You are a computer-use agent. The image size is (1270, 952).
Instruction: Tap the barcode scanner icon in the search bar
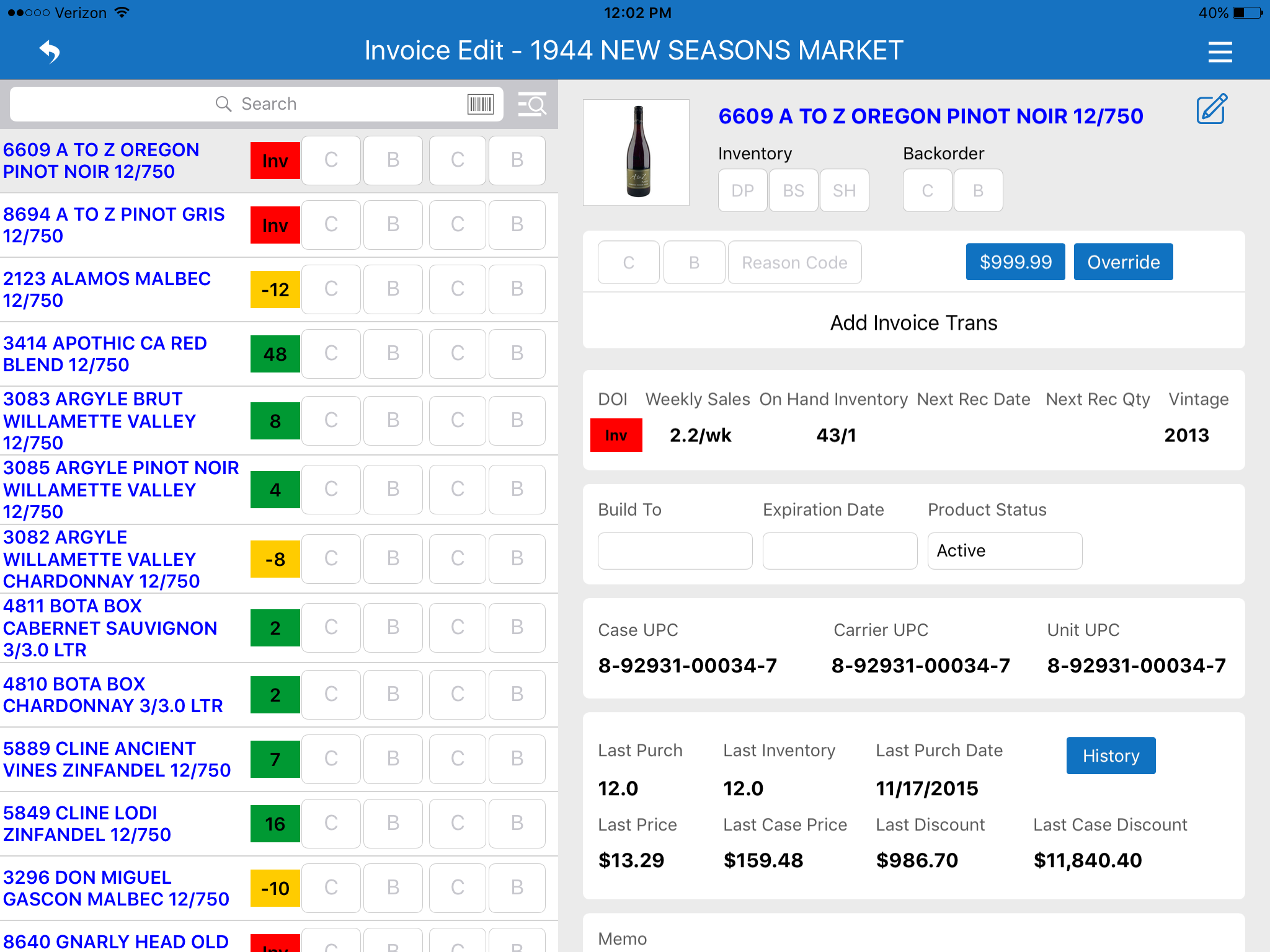click(480, 103)
